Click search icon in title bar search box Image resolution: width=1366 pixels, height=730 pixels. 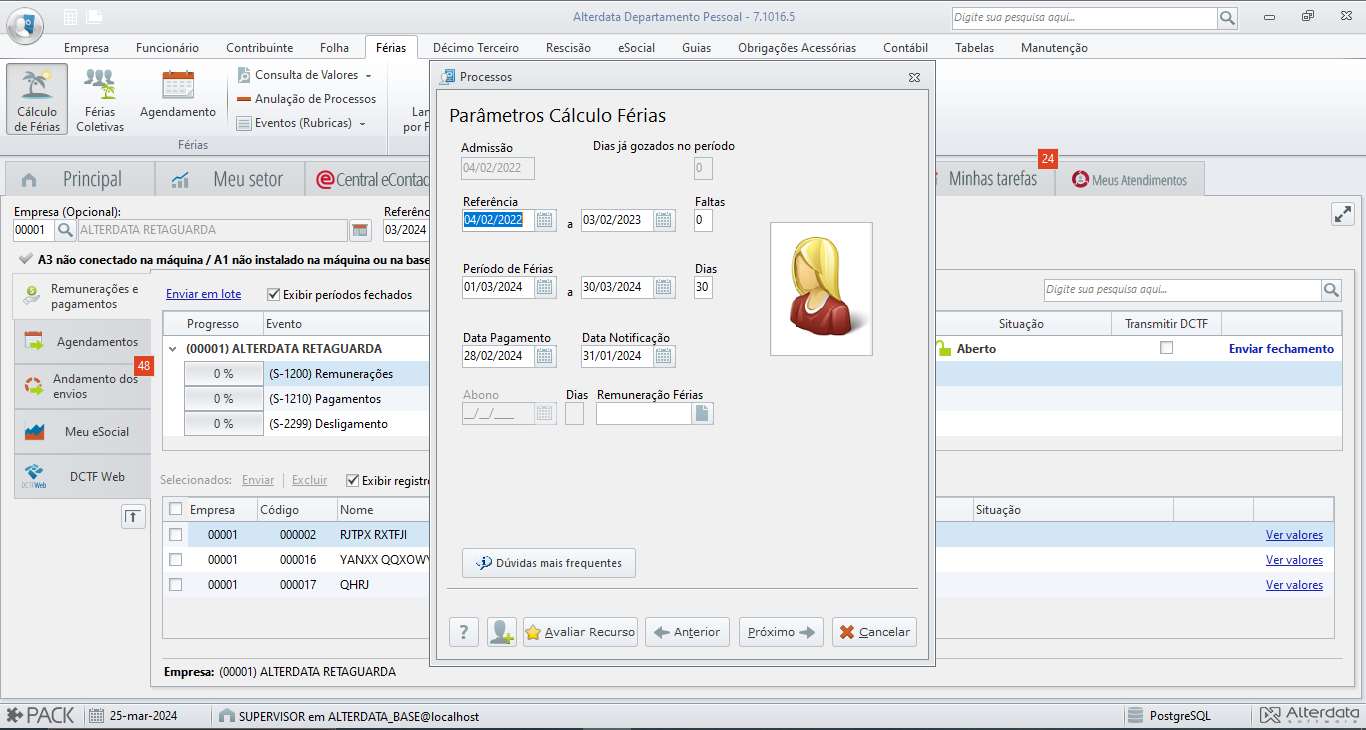pos(1227,18)
